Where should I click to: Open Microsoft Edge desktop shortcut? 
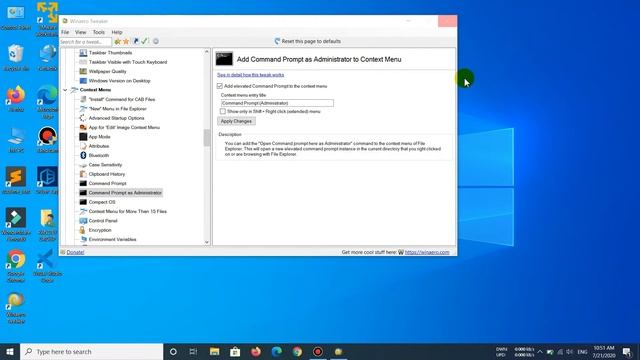tap(47, 102)
